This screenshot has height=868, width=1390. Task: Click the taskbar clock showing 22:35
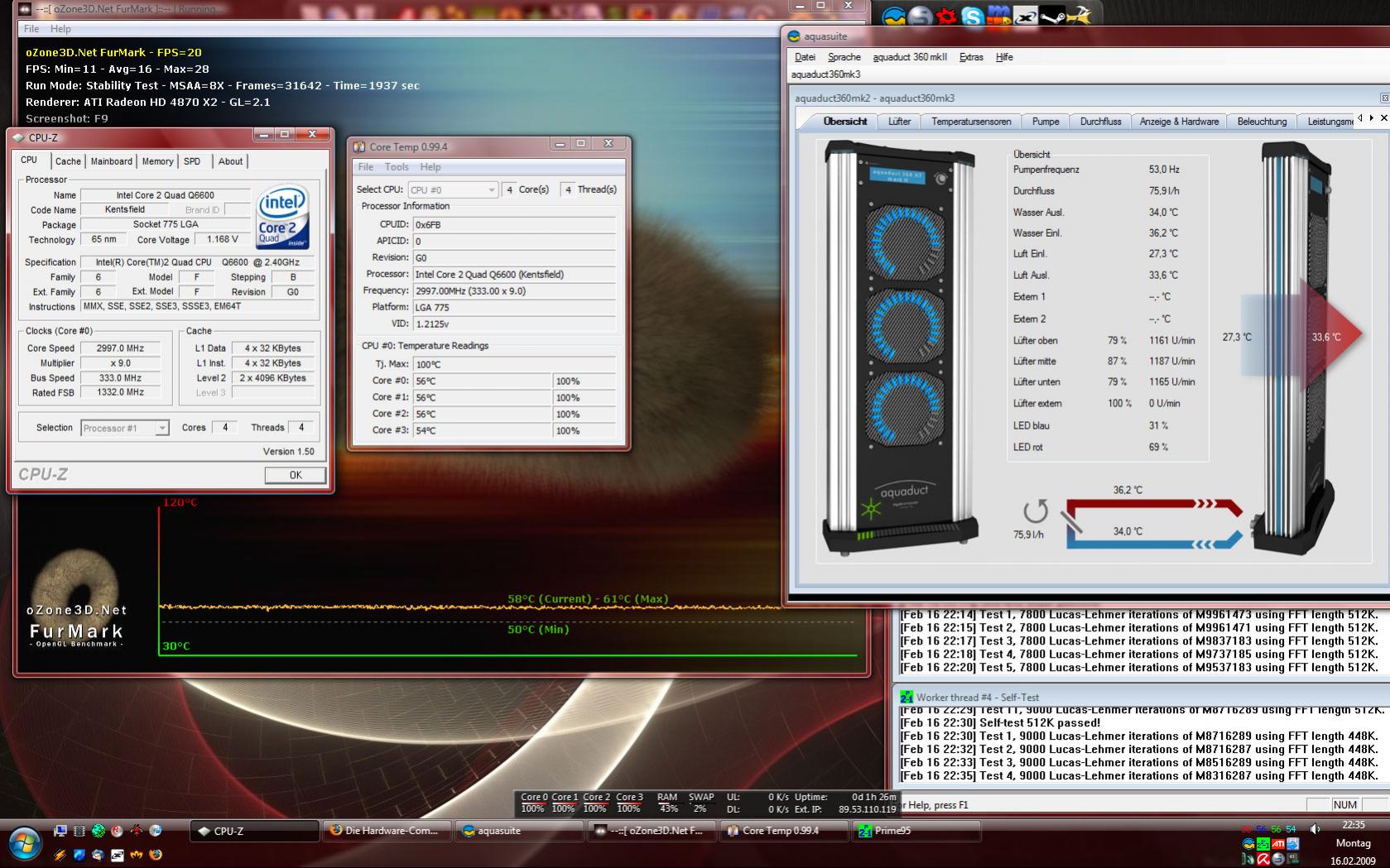point(1353,825)
